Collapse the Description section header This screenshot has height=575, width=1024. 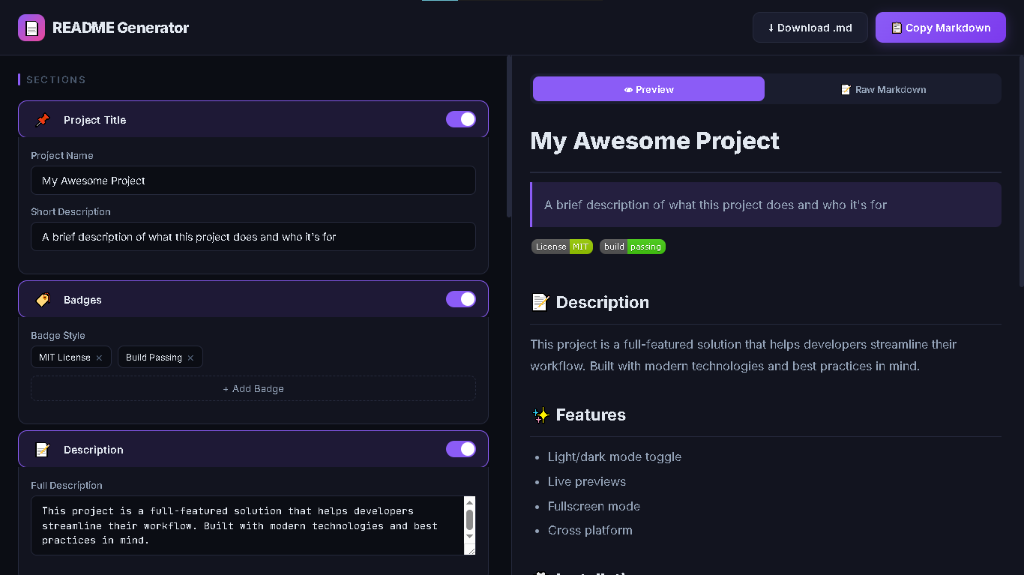[253, 450]
